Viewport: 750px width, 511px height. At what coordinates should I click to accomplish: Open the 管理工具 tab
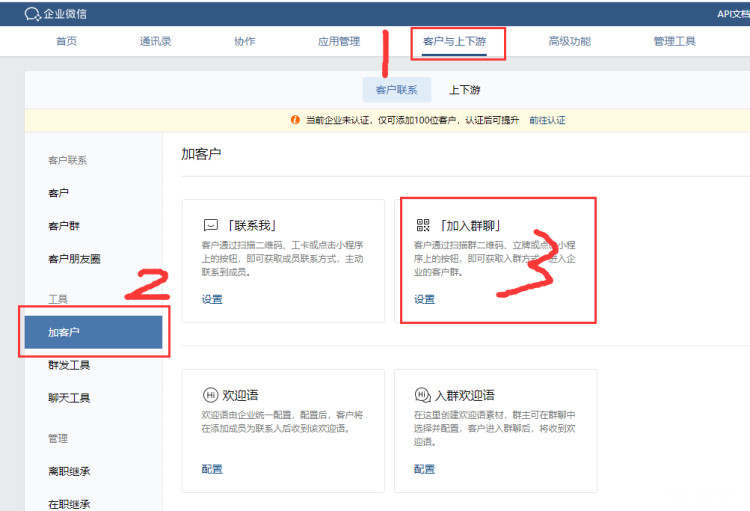(674, 42)
